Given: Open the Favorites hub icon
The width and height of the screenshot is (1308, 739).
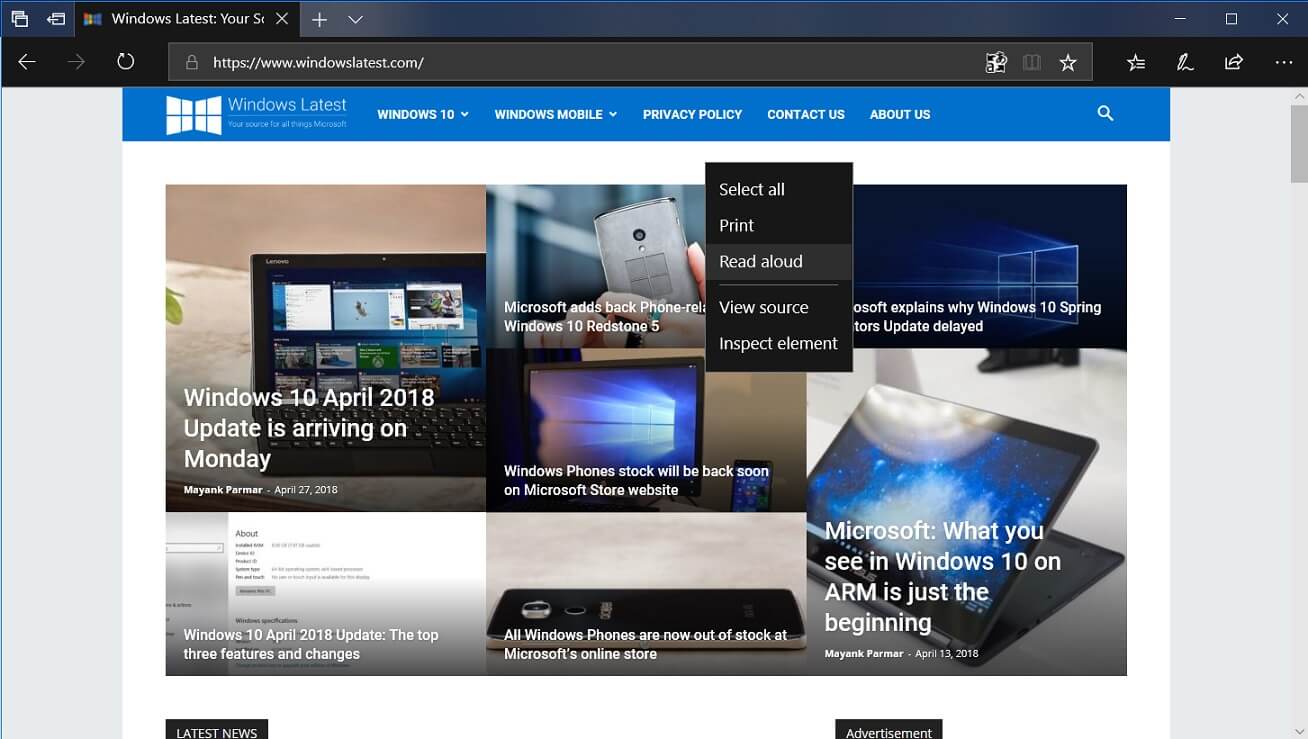Looking at the screenshot, I should [x=1136, y=62].
